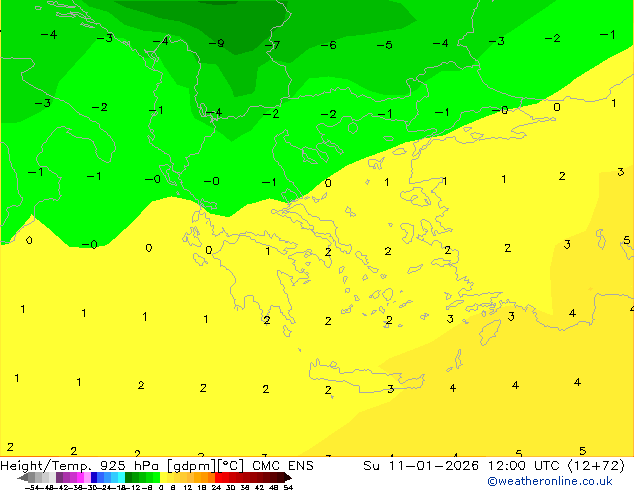Click the cyan swatch in the temperature legend

[x=121, y=477]
